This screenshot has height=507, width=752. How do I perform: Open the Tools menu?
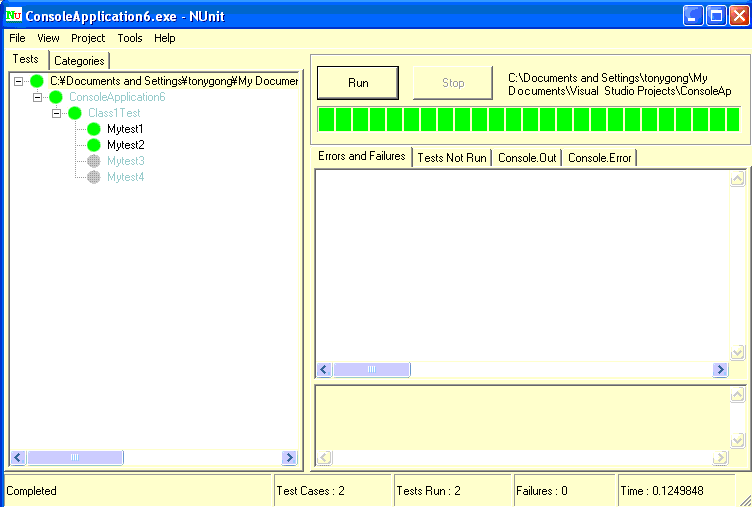point(130,38)
